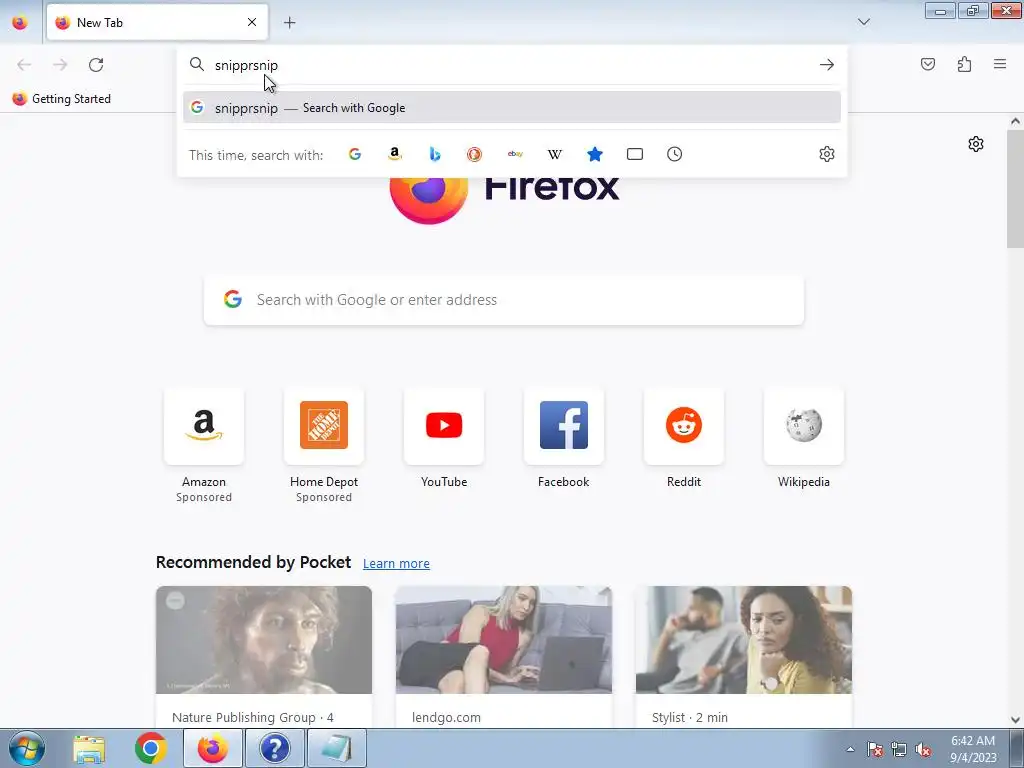Open the Windows Start menu
Image resolution: width=1024 pixels, height=768 pixels.
click(27, 748)
